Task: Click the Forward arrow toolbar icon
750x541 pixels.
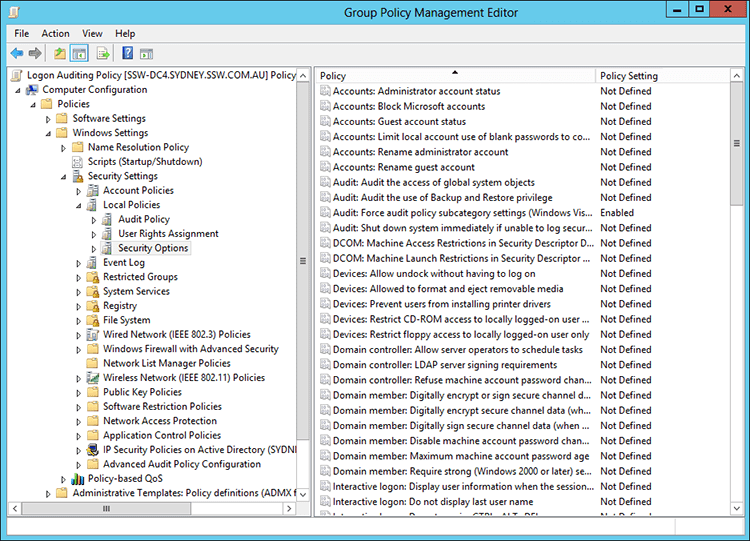Action: [35, 53]
